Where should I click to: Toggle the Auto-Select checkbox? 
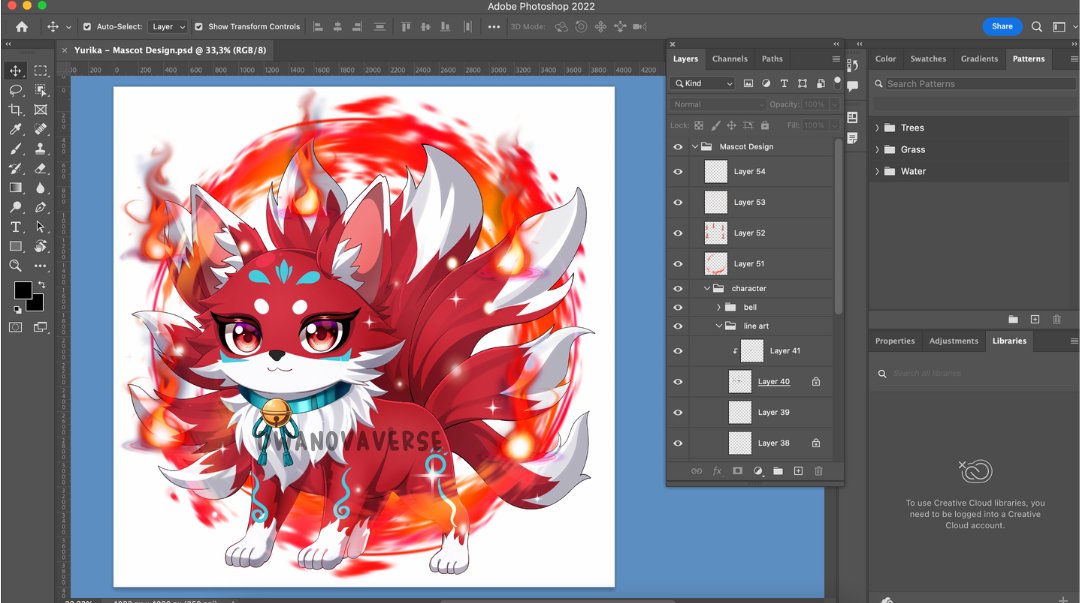pyautogui.click(x=87, y=27)
